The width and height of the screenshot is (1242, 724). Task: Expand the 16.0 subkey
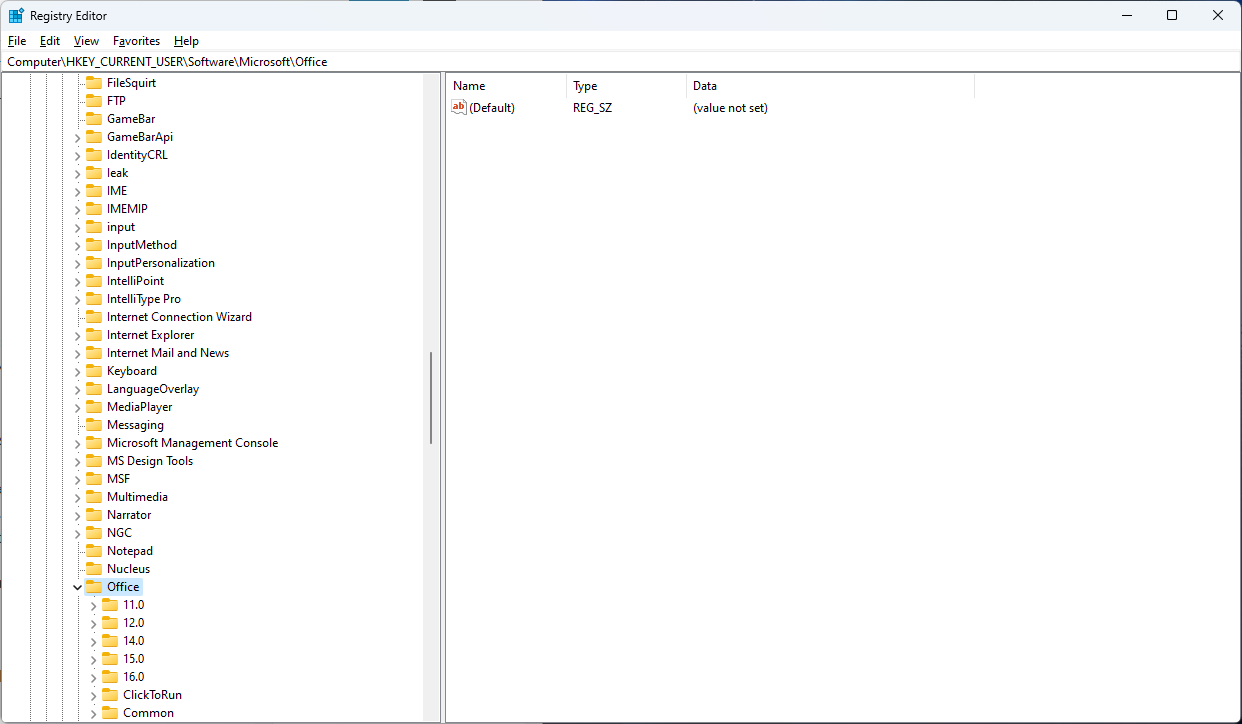coord(94,677)
